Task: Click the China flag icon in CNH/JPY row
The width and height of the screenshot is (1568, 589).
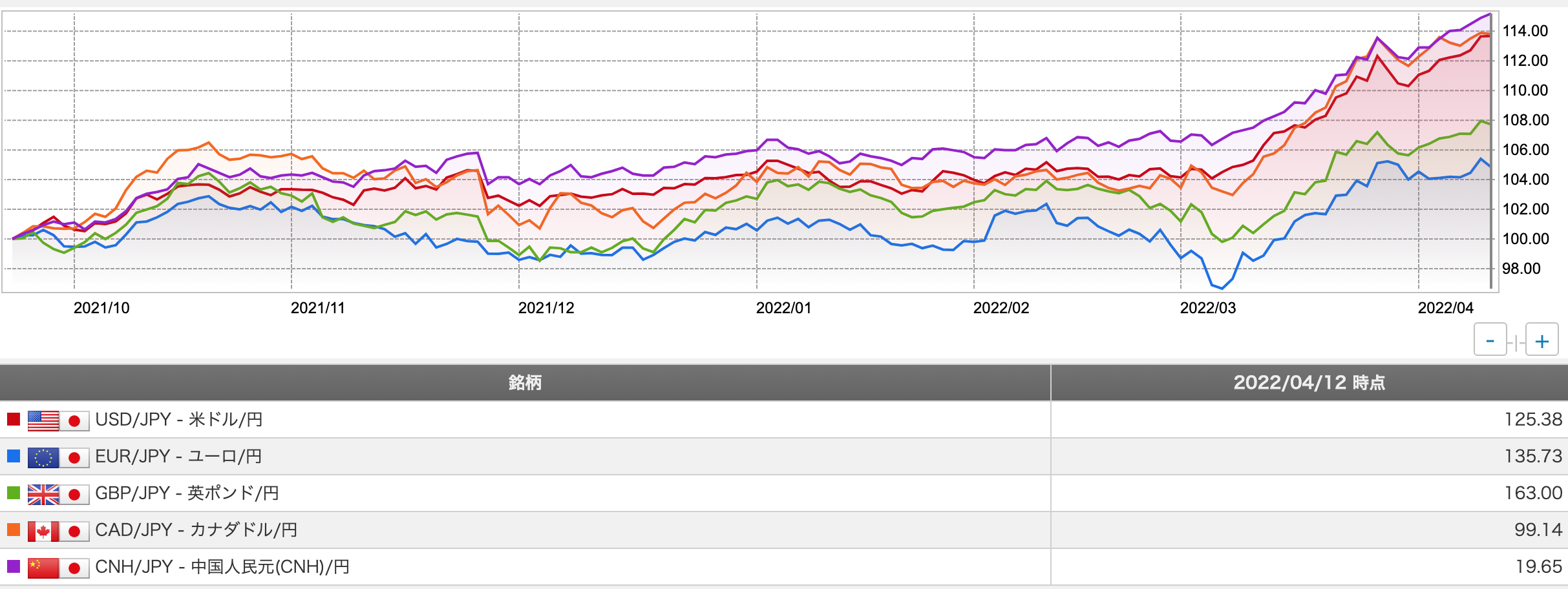Action: (x=43, y=568)
